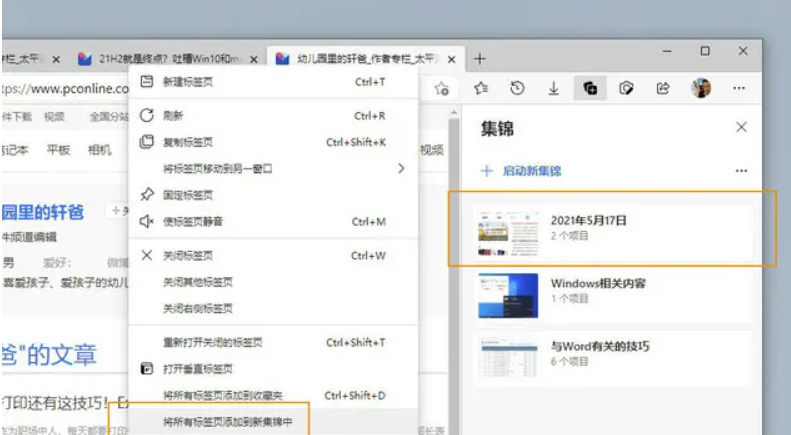Screen dimensions: 791x435
Task: Click the page scrollbar up arrow
Action: (x=454, y=112)
